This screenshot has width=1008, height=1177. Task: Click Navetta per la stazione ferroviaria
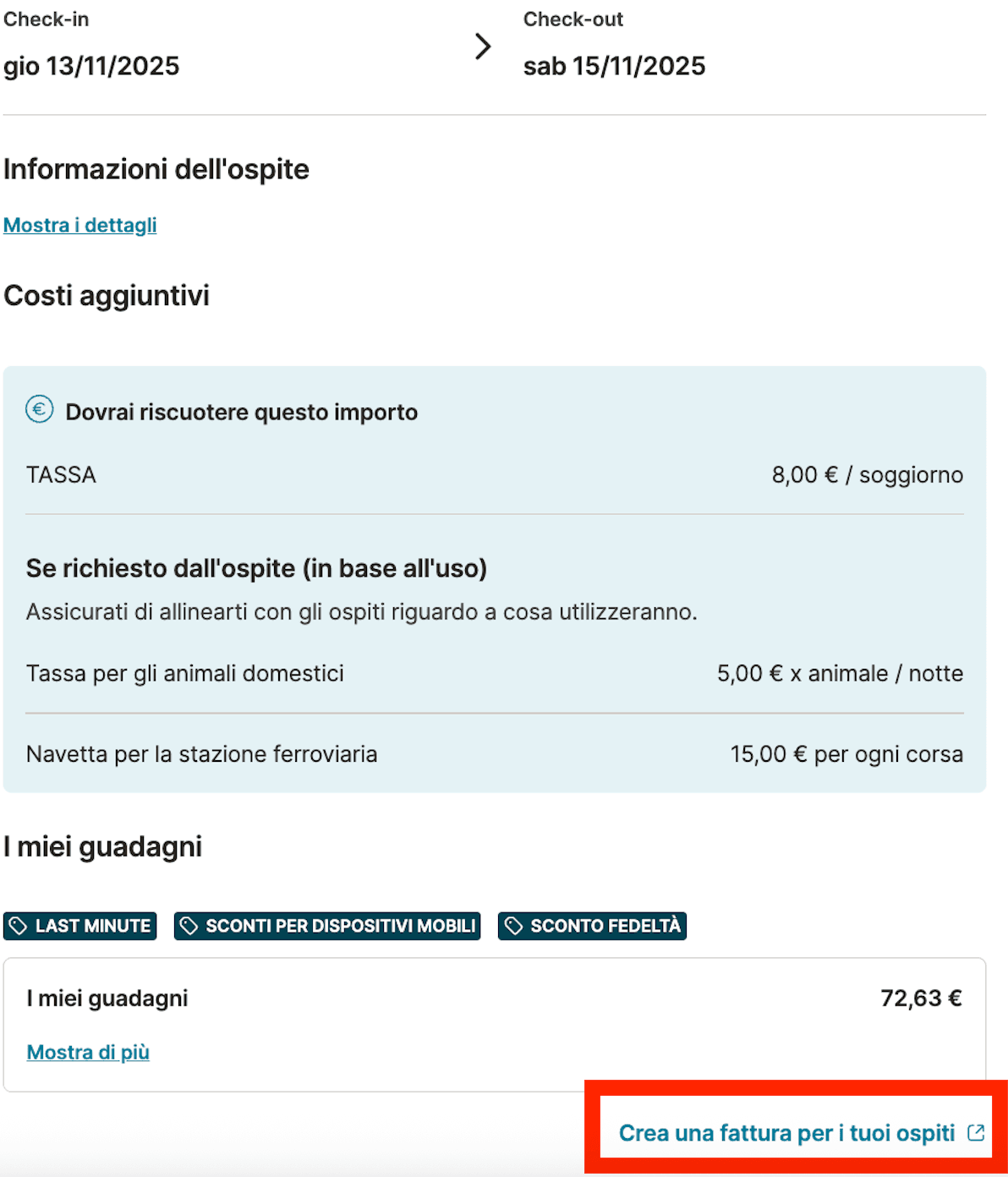tap(202, 754)
